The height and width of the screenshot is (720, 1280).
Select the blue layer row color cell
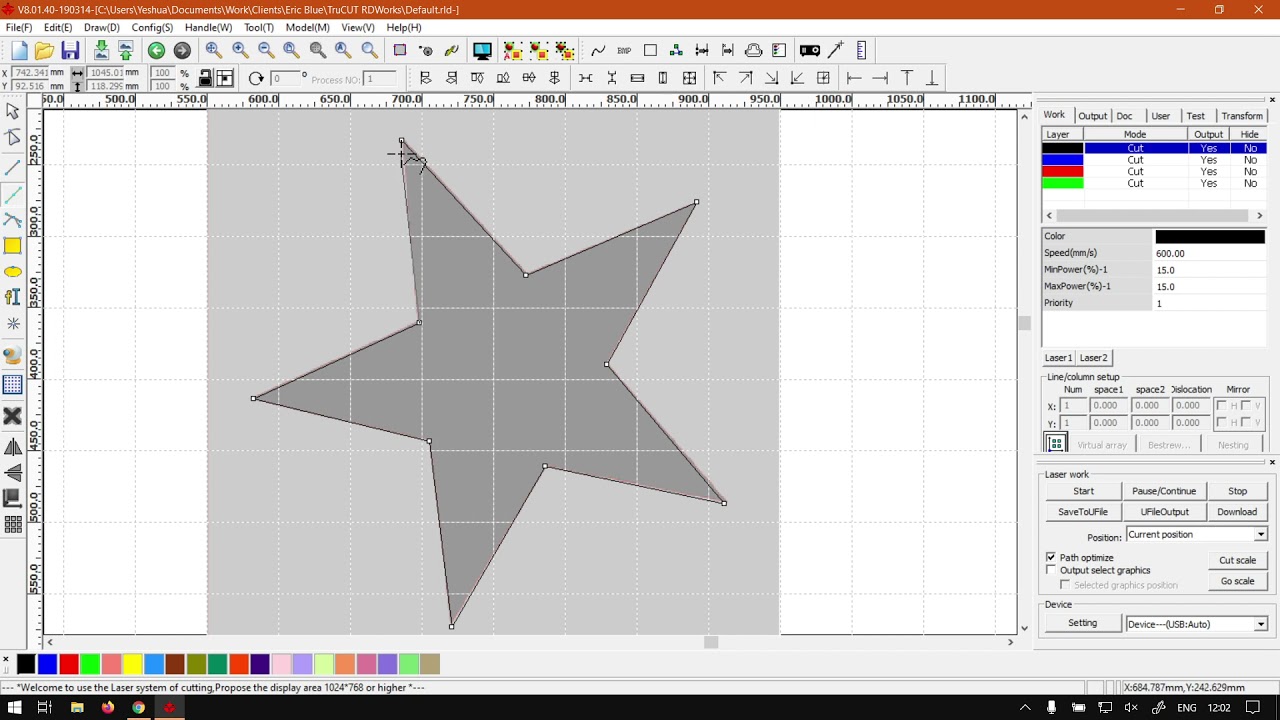pyautogui.click(x=1063, y=160)
